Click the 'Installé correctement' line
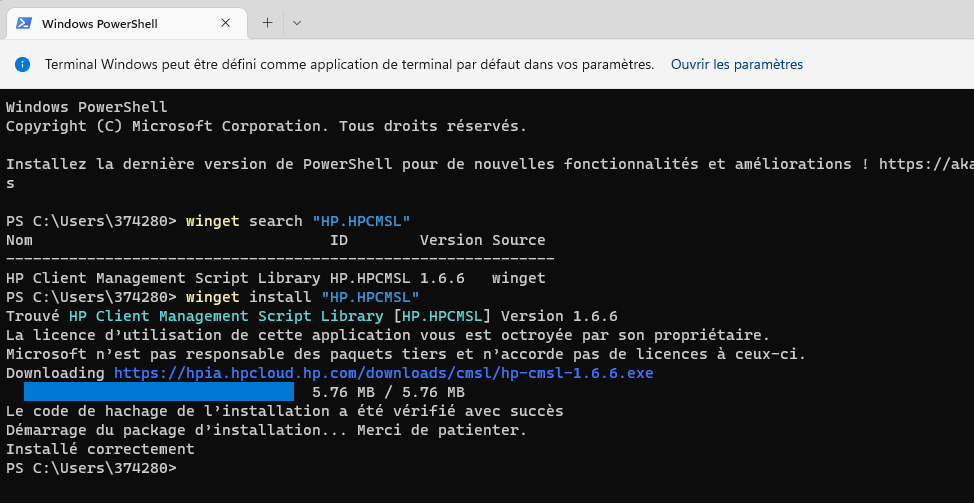 pyautogui.click(x=100, y=449)
